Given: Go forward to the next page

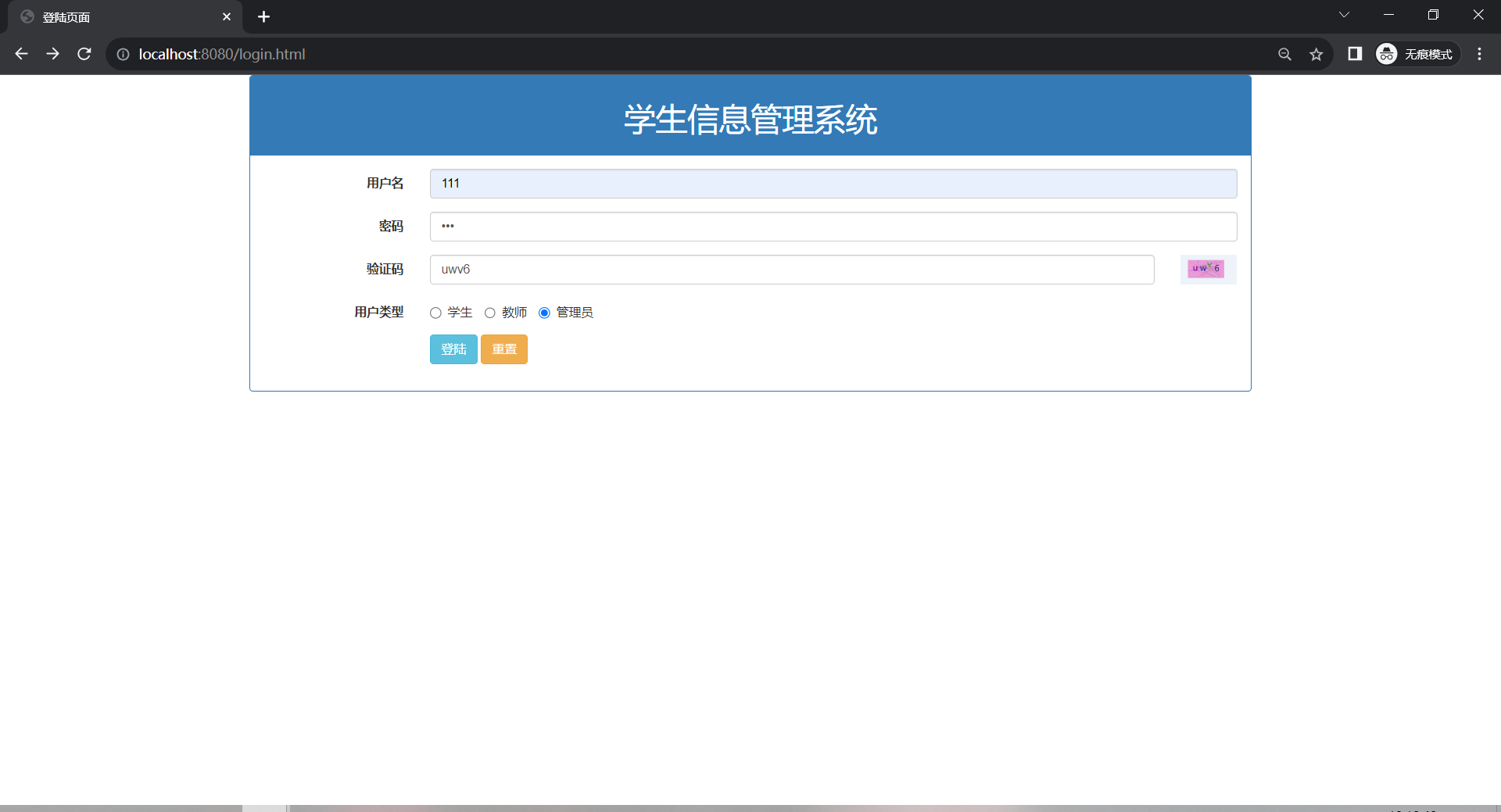Looking at the screenshot, I should click(x=52, y=54).
